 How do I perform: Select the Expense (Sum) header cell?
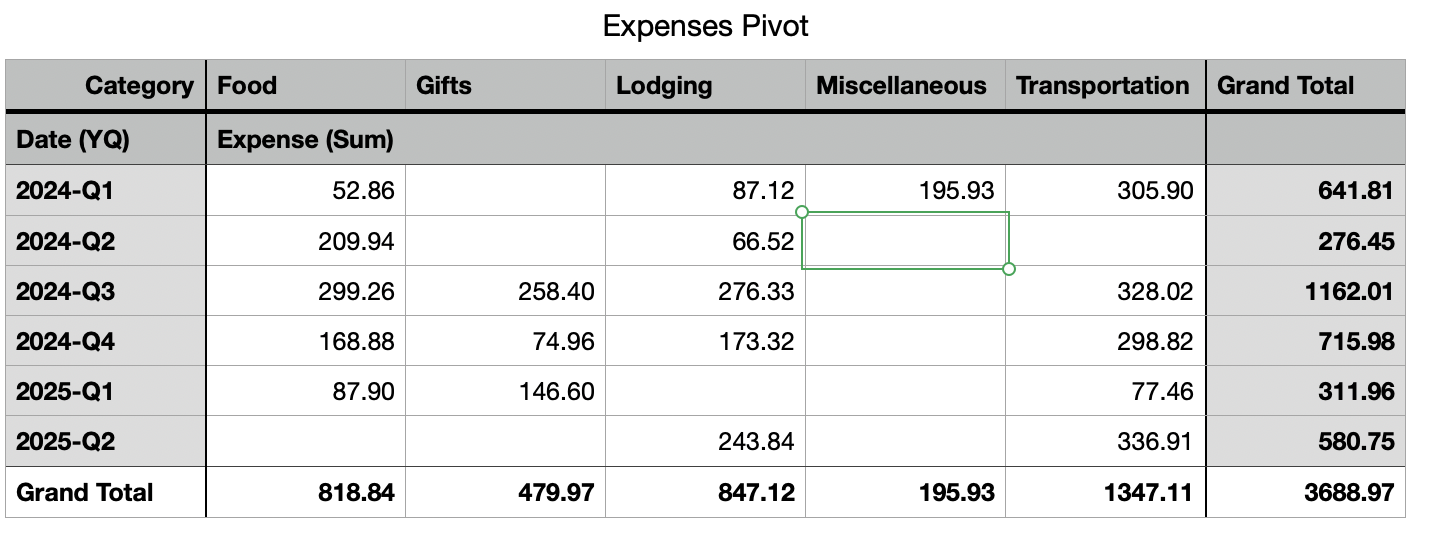[x=305, y=141]
